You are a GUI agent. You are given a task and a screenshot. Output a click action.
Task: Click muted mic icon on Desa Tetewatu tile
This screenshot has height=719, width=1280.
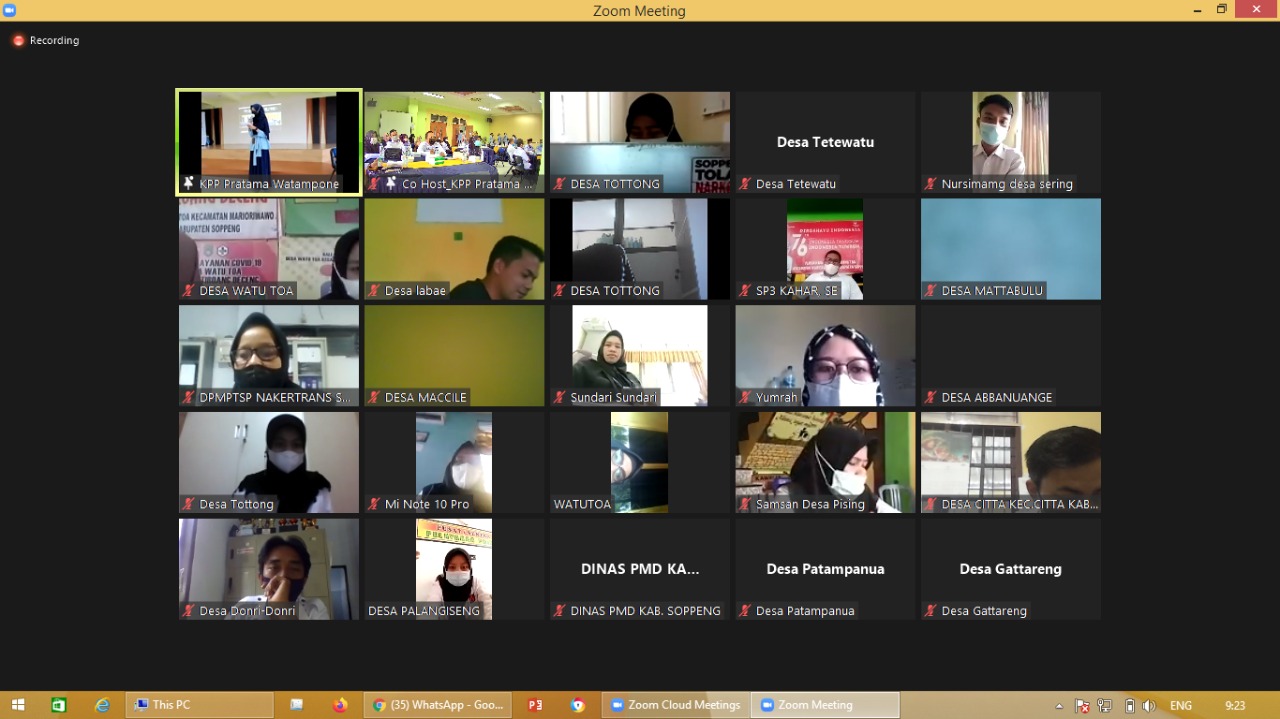745,184
